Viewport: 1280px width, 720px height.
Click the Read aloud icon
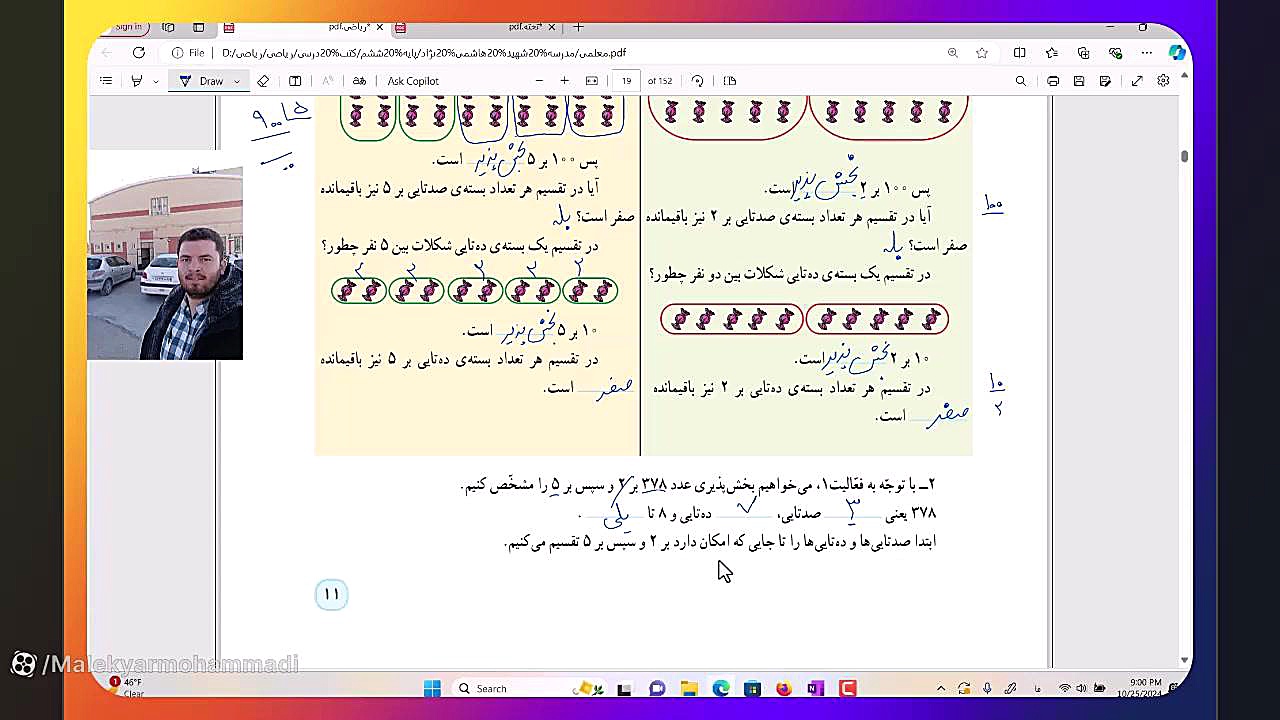pos(327,81)
